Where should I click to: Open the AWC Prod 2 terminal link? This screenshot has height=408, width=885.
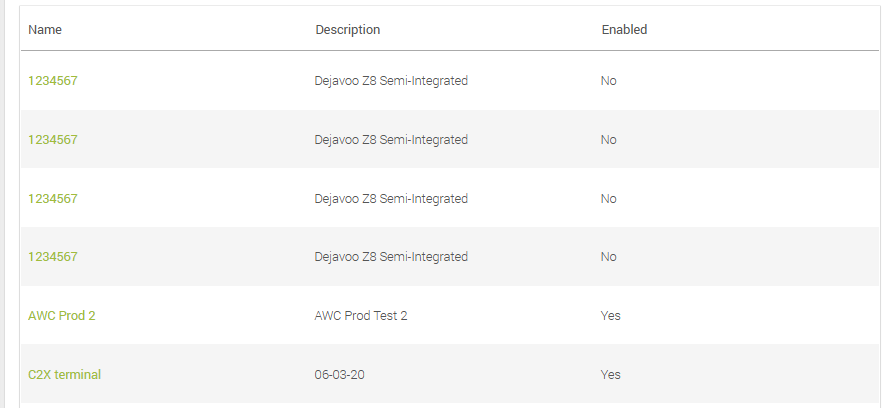coord(62,315)
